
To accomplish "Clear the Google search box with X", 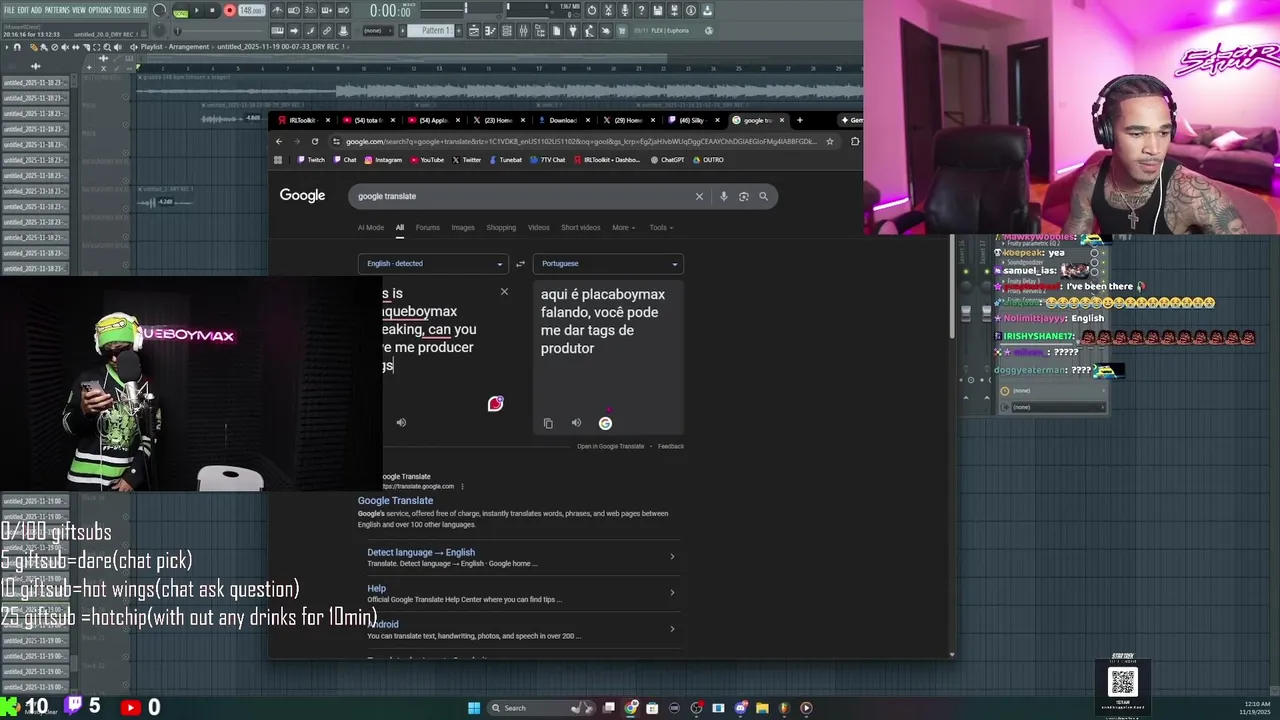I will 699,196.
